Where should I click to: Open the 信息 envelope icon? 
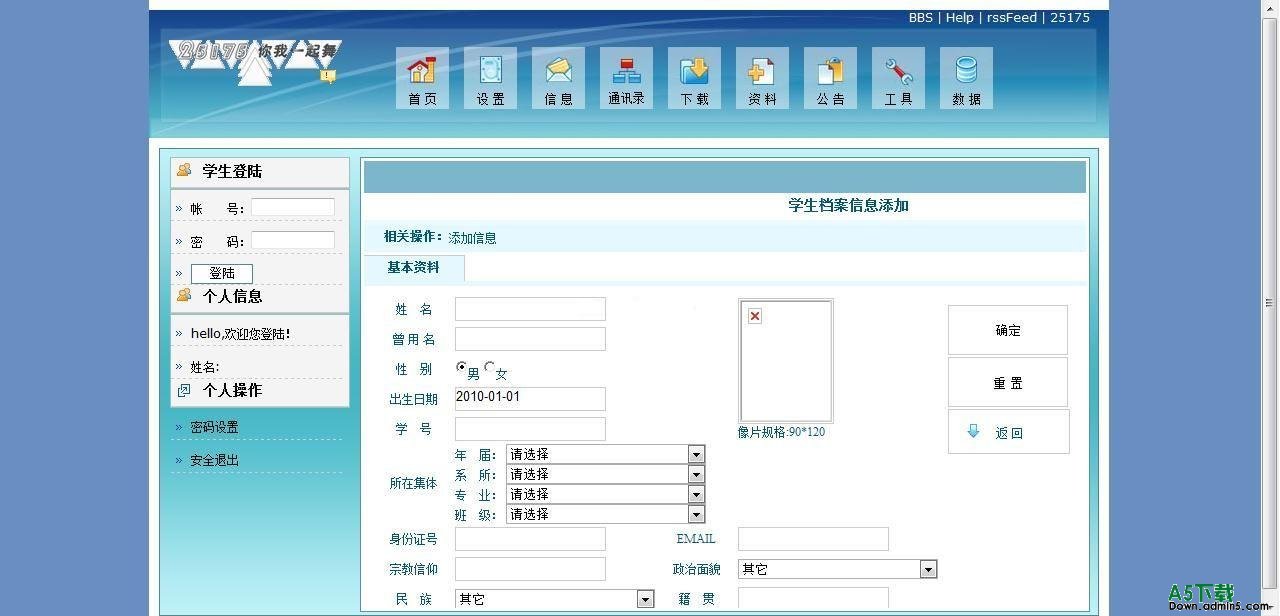(558, 78)
